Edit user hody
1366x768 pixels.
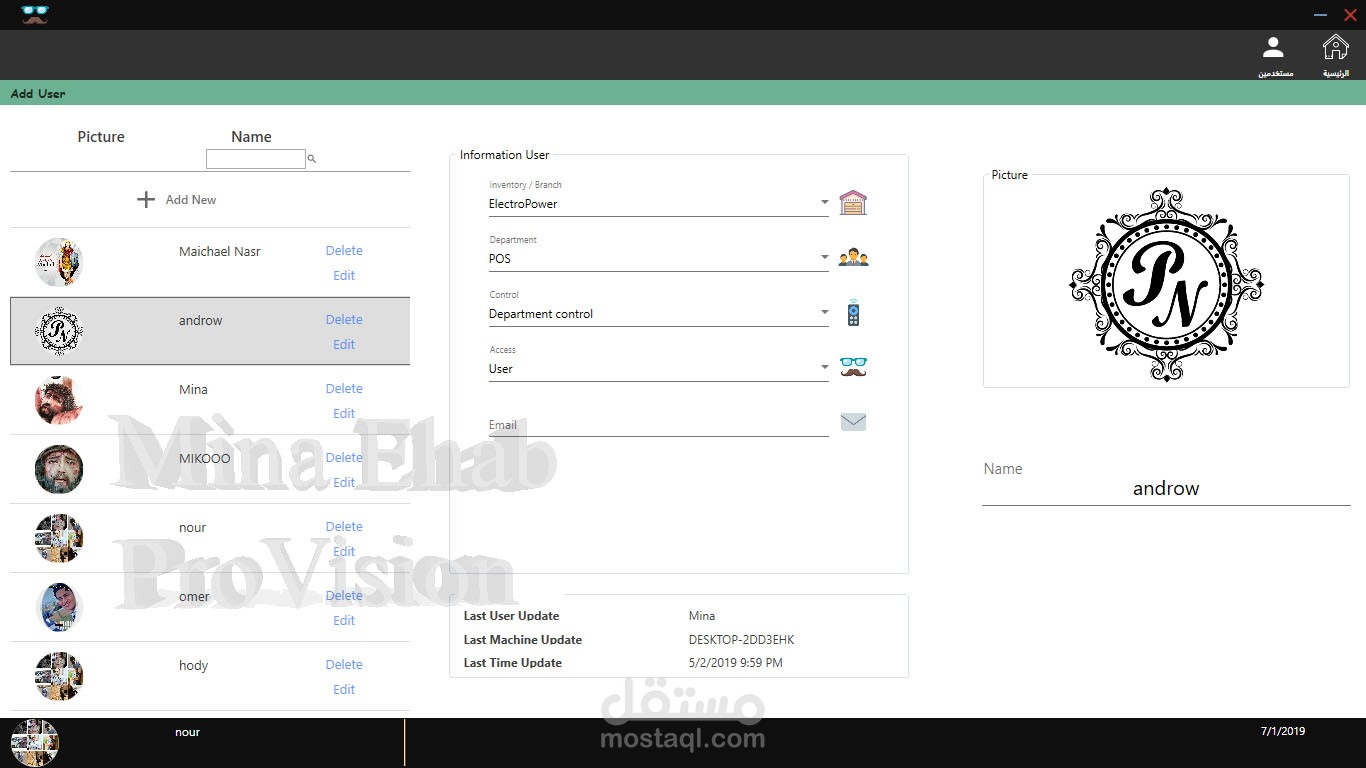(x=344, y=690)
